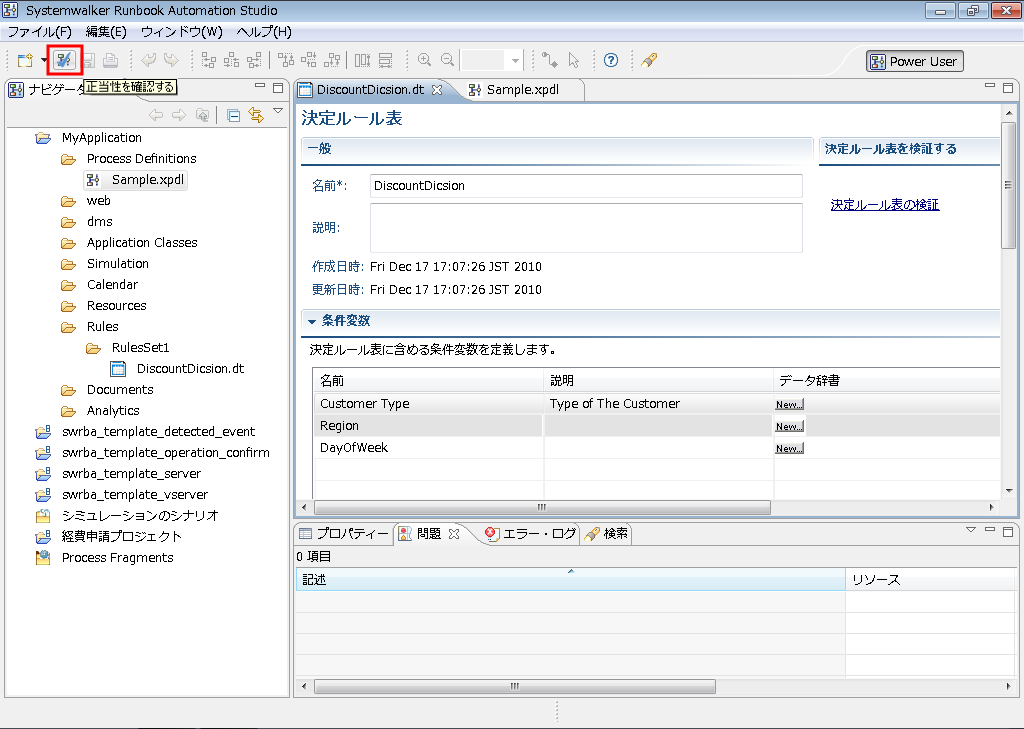1024x729 pixels.
Task: Click the validate (正当性を確認する) toolbar icon
Action: [x=64, y=61]
